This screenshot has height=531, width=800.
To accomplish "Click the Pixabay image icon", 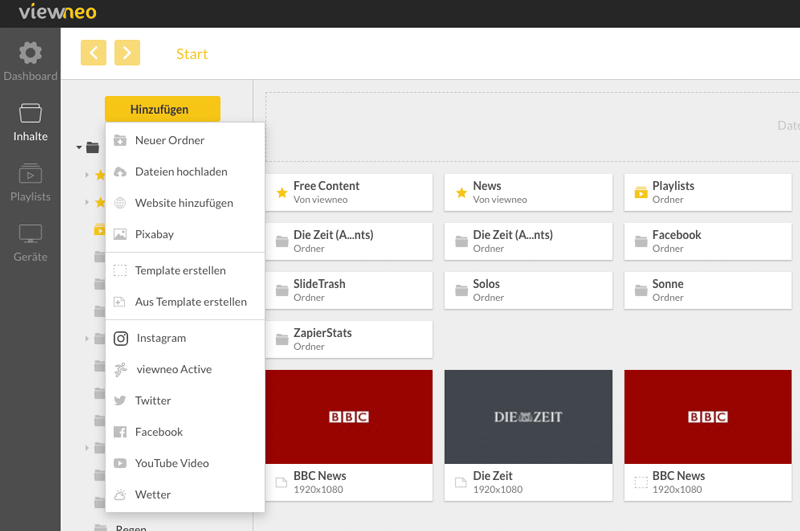I will click(120, 234).
